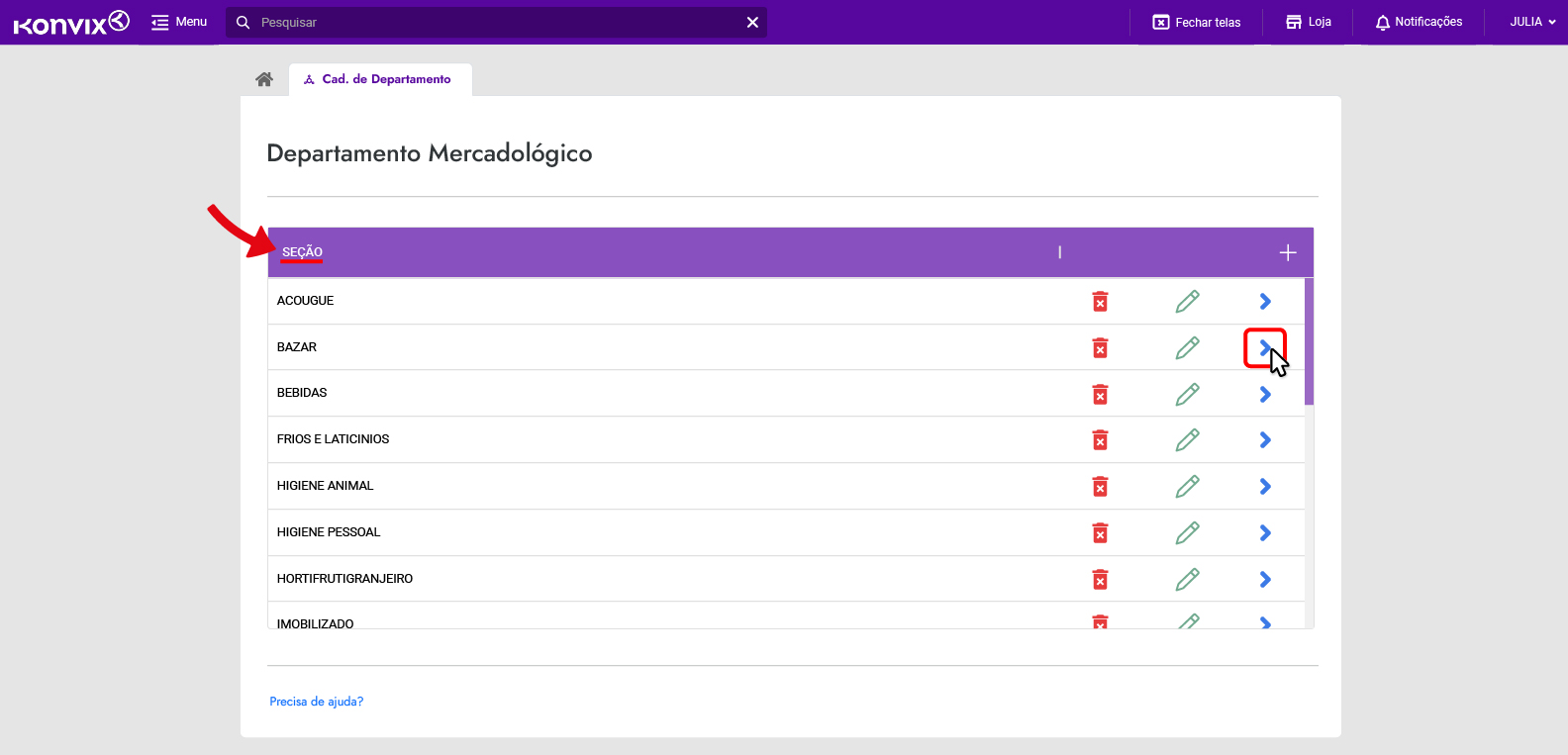Open the Menu hamburger icon
The image size is (1568, 755).
click(x=159, y=22)
